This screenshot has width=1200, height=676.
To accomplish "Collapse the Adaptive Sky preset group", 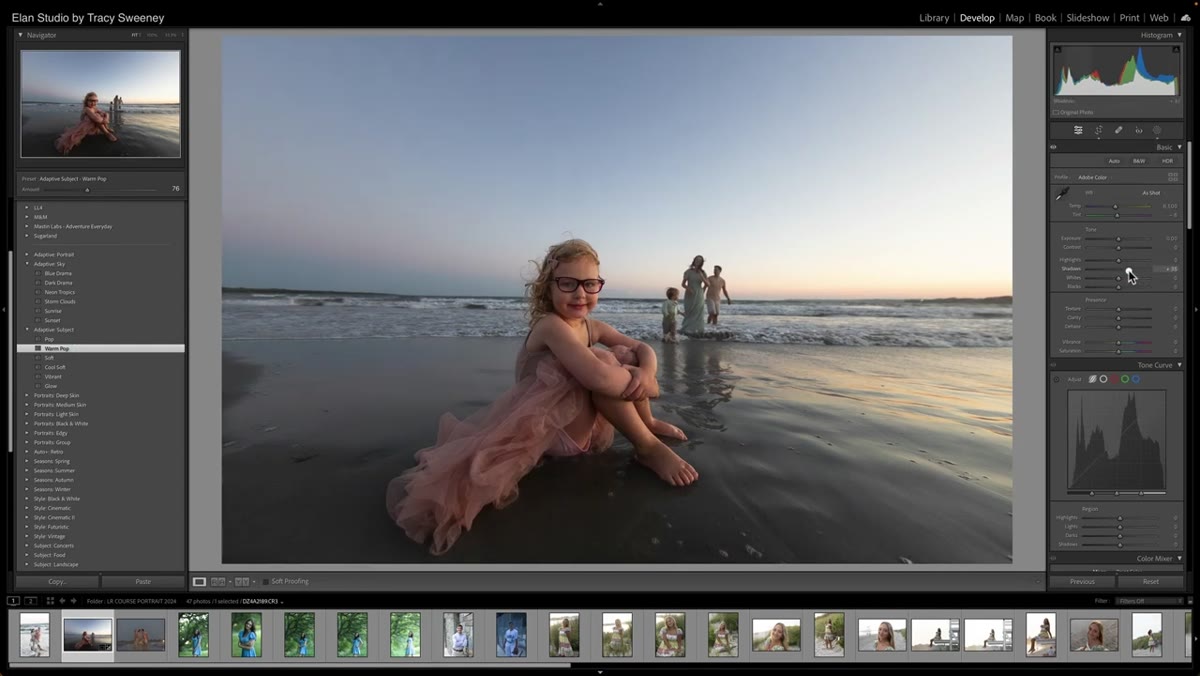I will click(x=27, y=264).
